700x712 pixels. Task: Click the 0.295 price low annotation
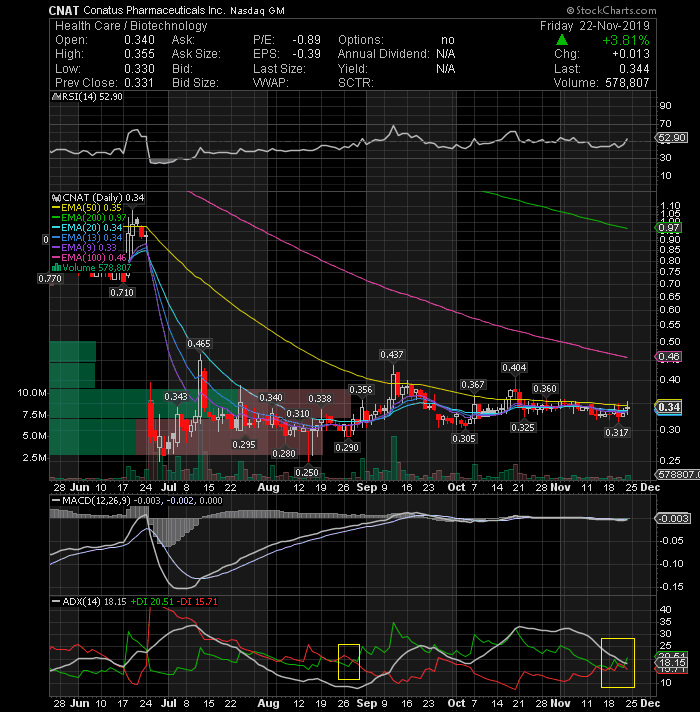[x=244, y=445]
